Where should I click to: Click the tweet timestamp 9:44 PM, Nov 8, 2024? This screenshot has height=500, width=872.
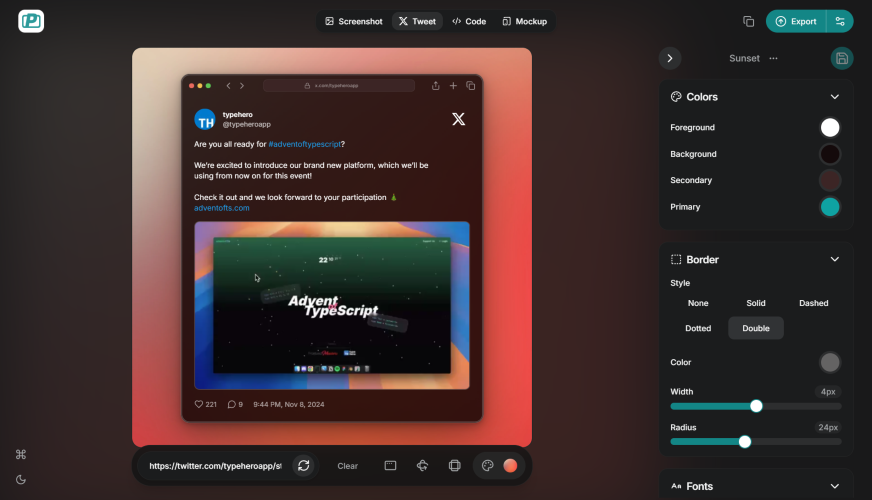point(289,404)
